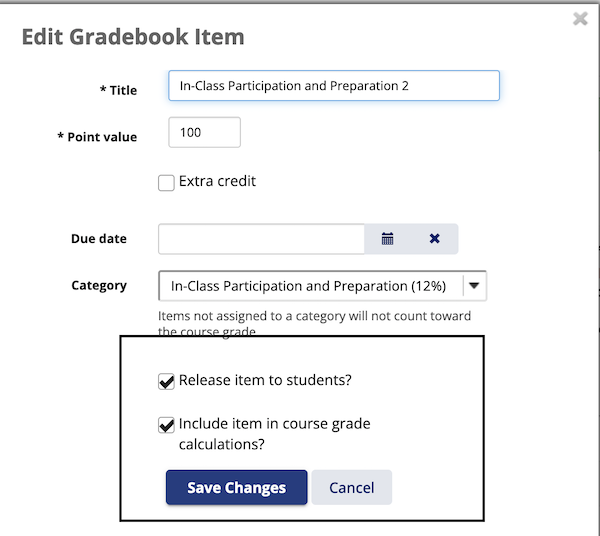Click the "Category" field label
Image resolution: width=600 pixels, height=536 pixels.
(99, 286)
